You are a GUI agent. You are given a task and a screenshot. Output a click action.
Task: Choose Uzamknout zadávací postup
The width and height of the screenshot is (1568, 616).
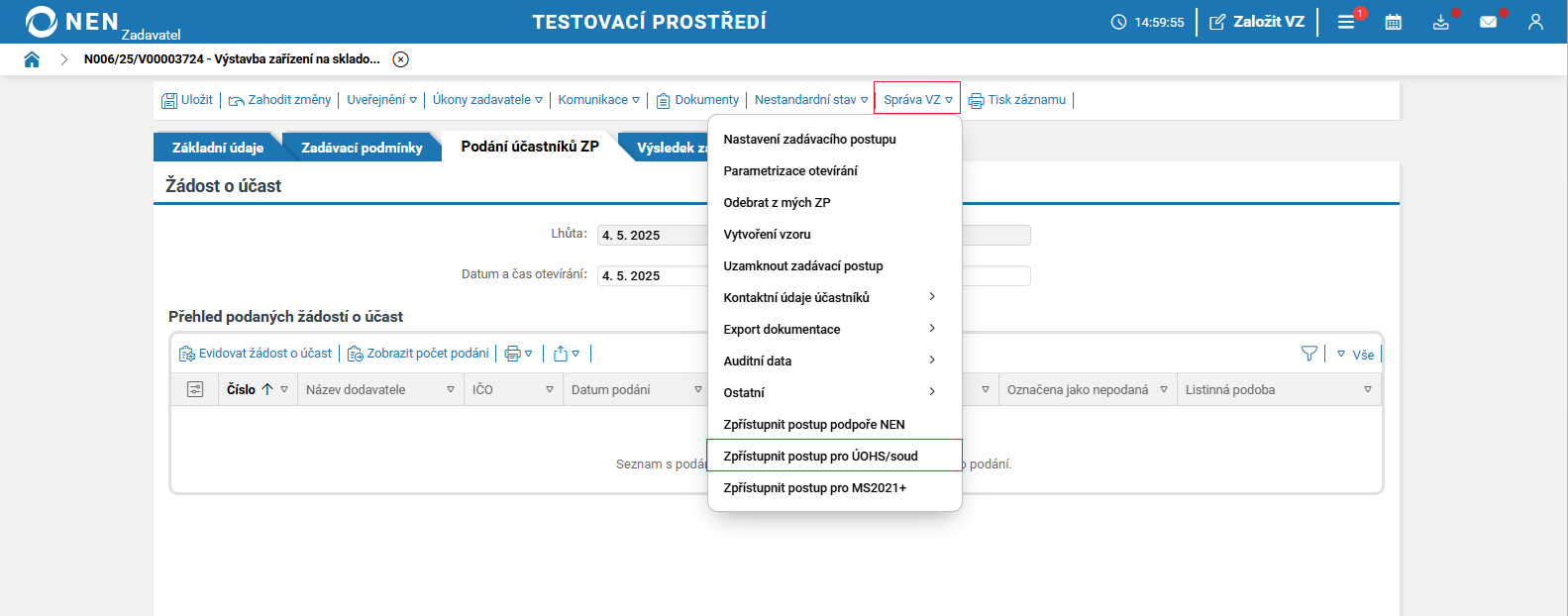click(835, 266)
